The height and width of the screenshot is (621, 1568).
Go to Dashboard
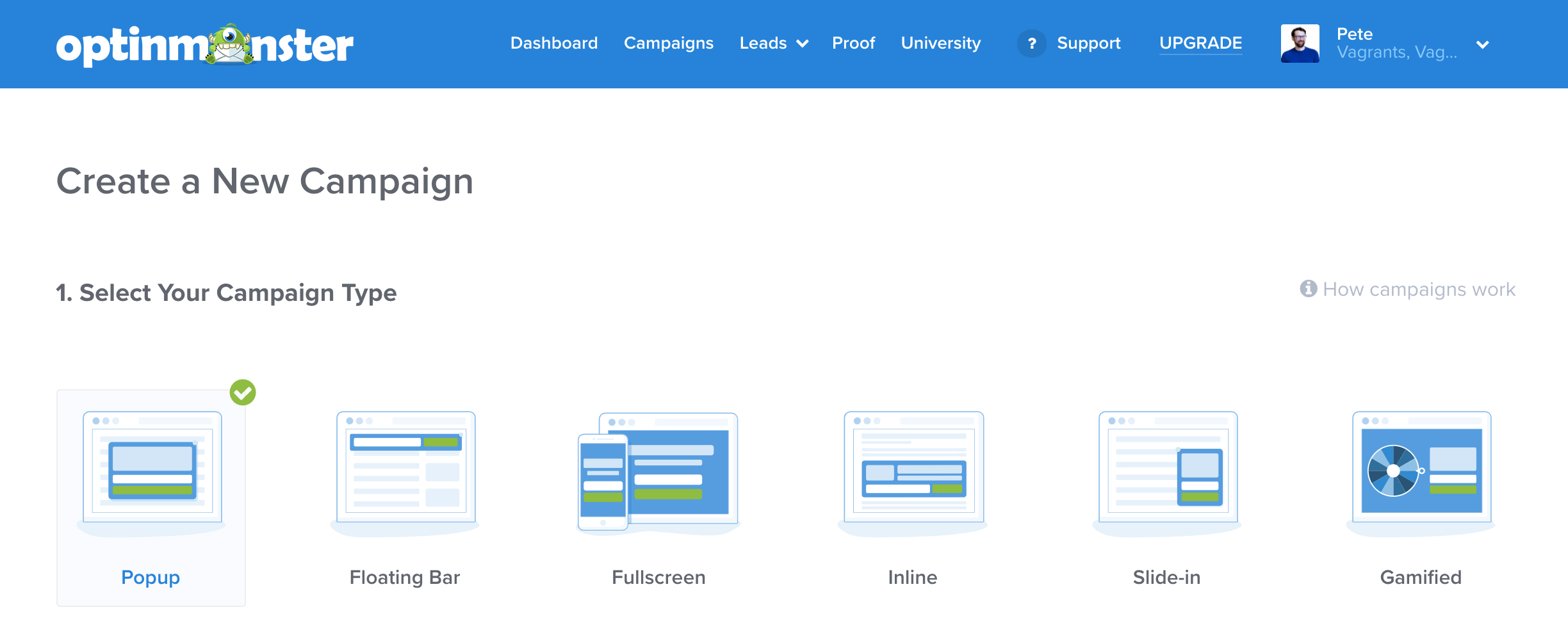554,43
